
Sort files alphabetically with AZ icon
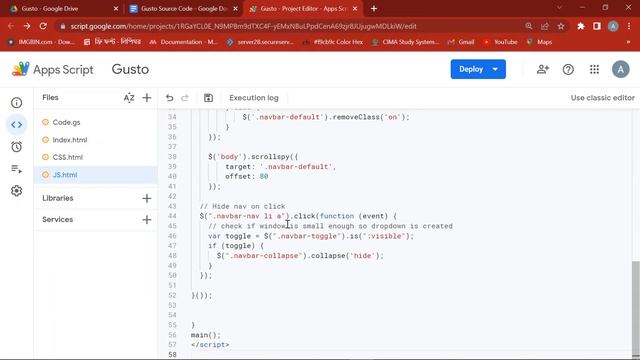[129, 98]
